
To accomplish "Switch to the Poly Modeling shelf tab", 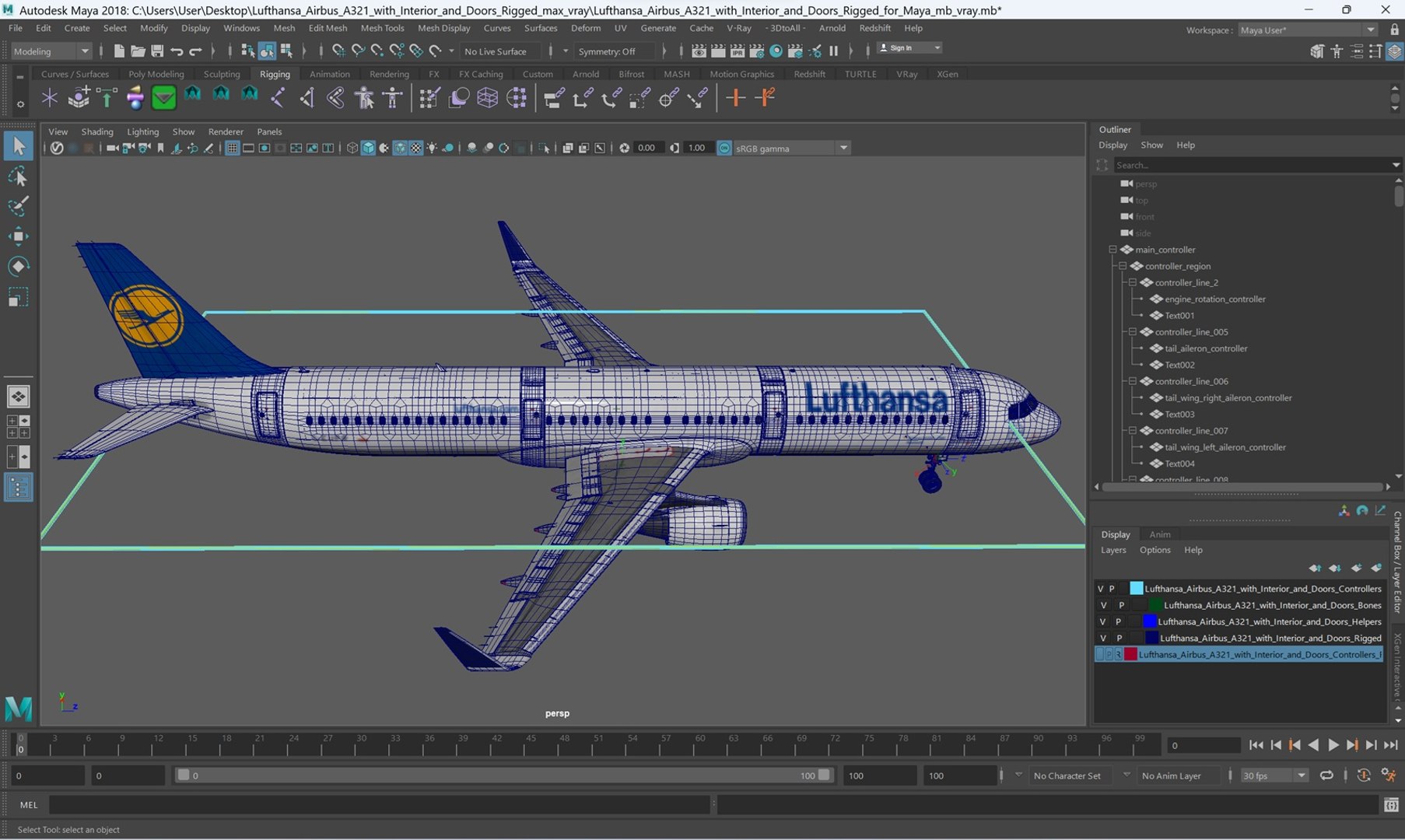I will coord(156,74).
